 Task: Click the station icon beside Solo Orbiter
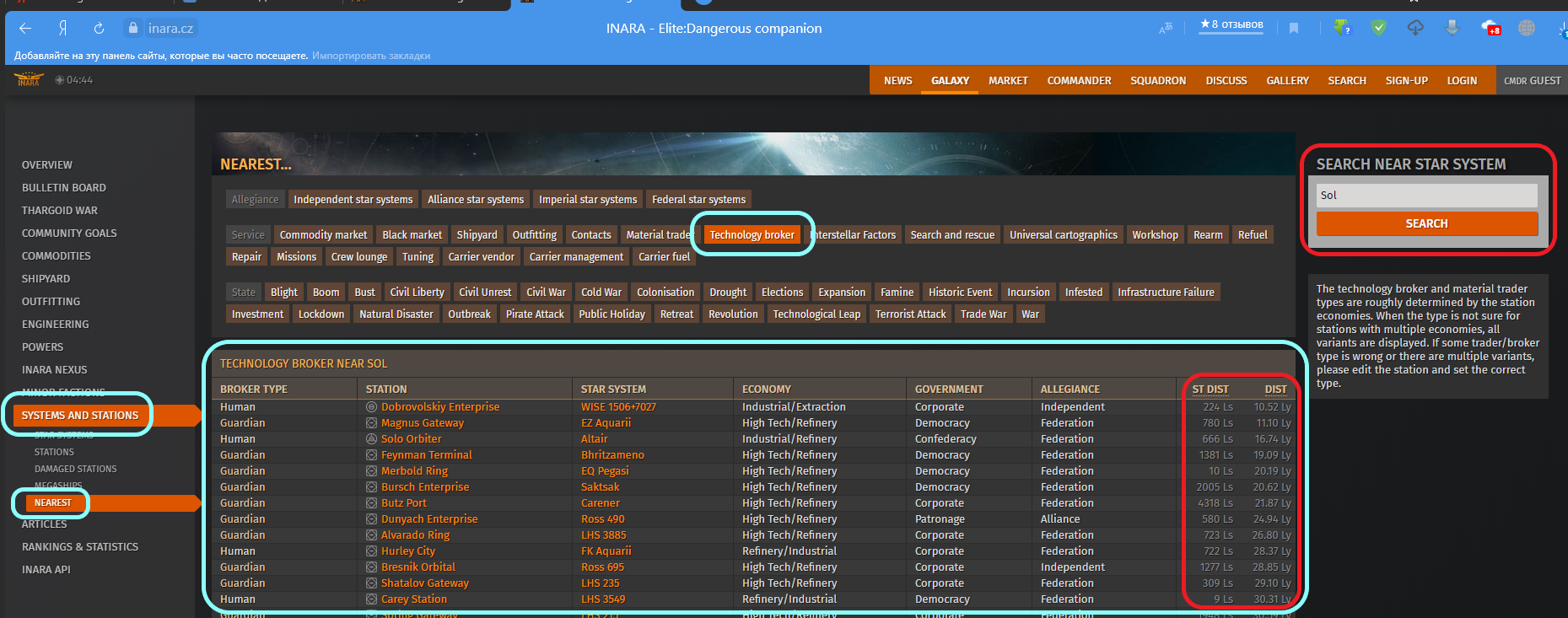[371, 439]
